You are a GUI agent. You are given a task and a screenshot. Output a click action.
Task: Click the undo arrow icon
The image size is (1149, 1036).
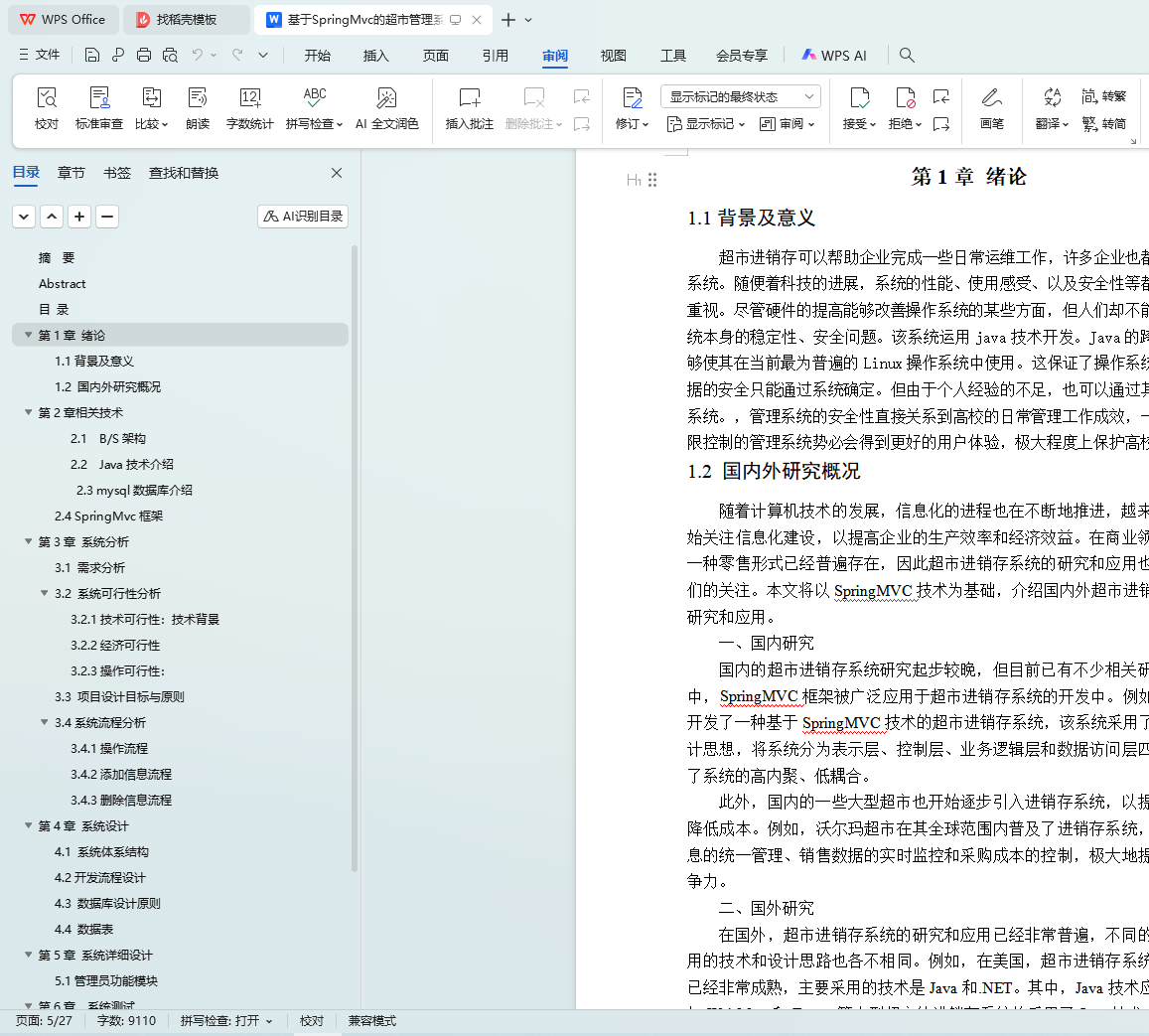[x=197, y=55]
